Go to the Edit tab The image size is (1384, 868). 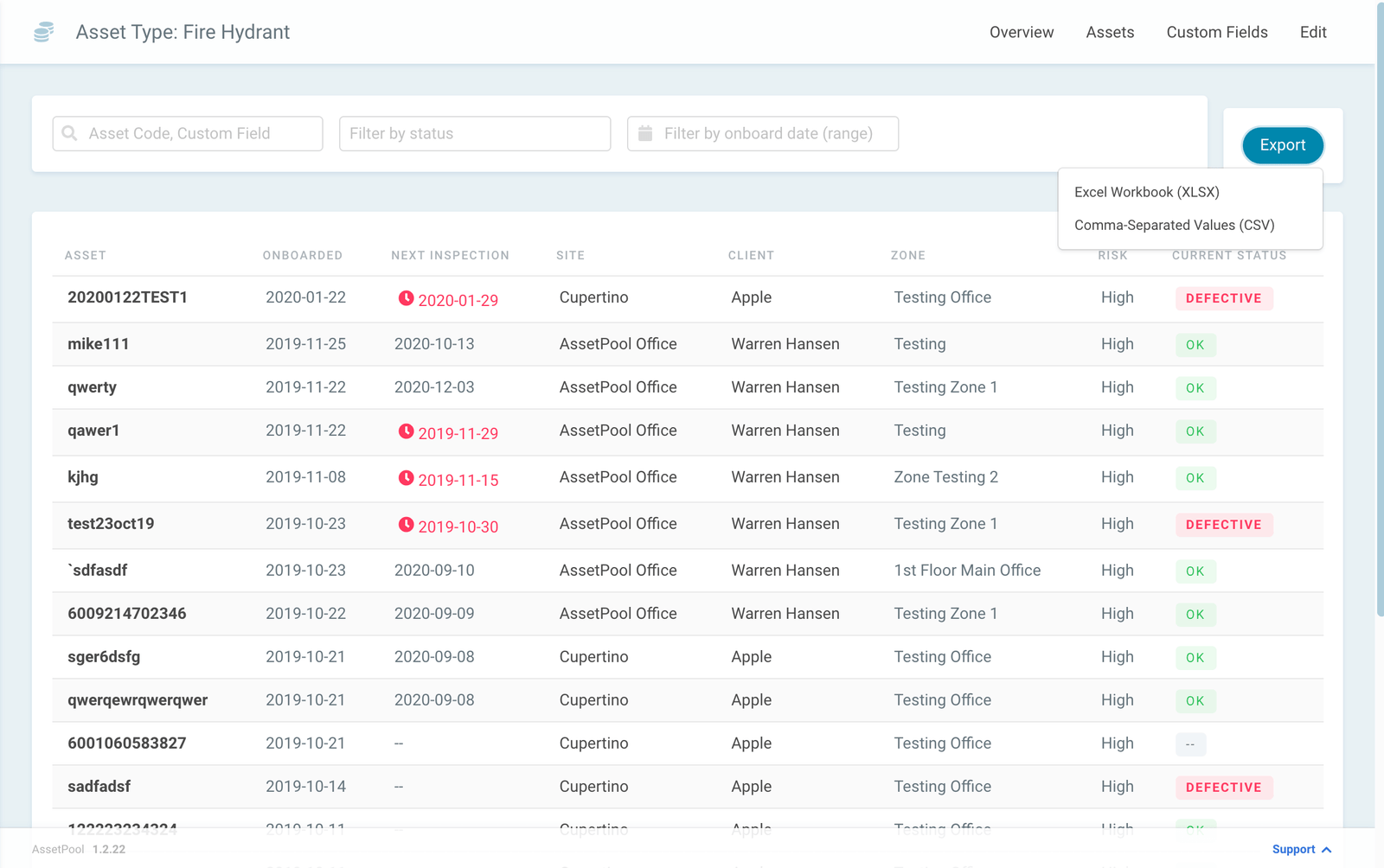click(x=1313, y=32)
